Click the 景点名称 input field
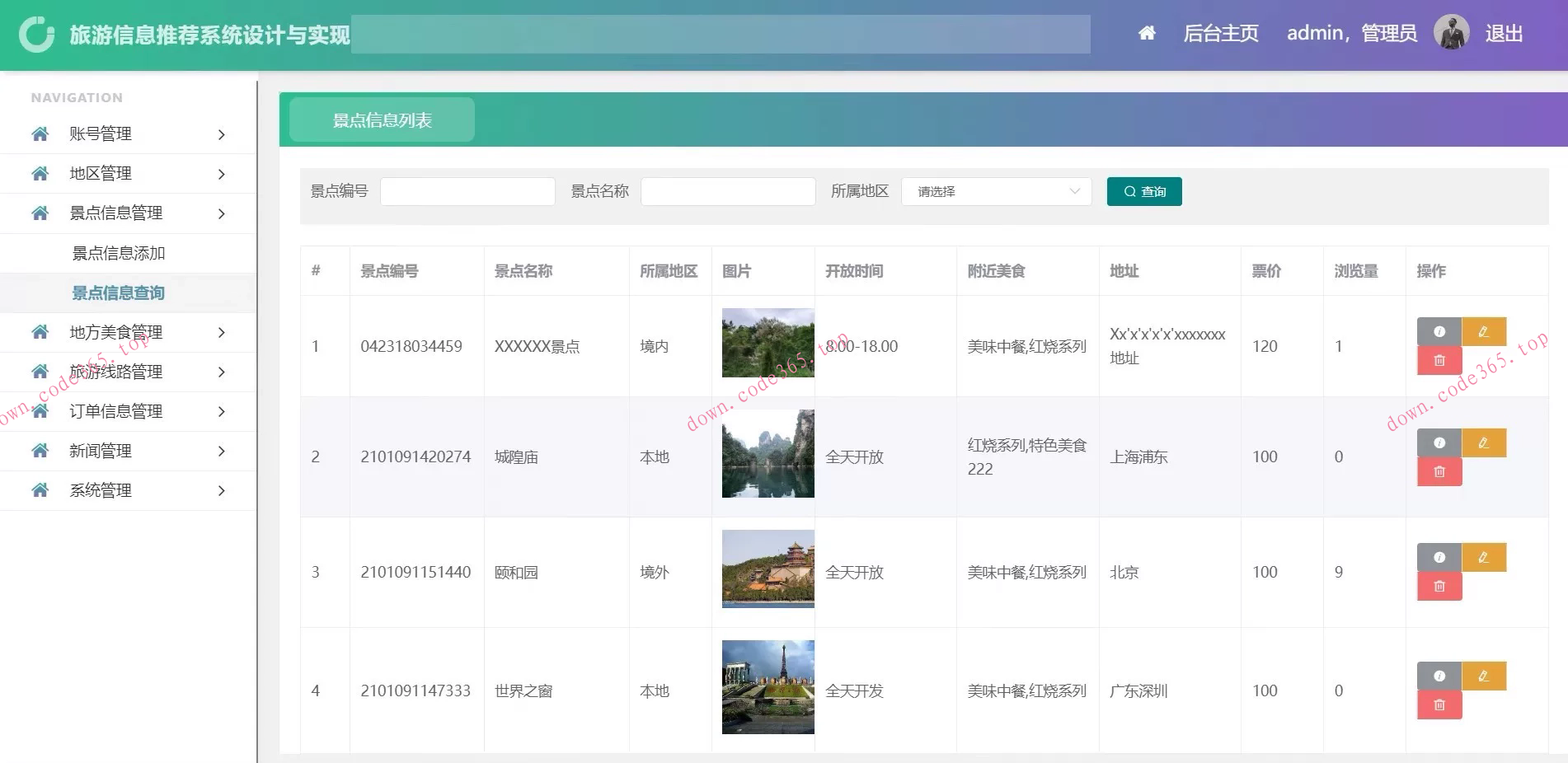 point(727,191)
